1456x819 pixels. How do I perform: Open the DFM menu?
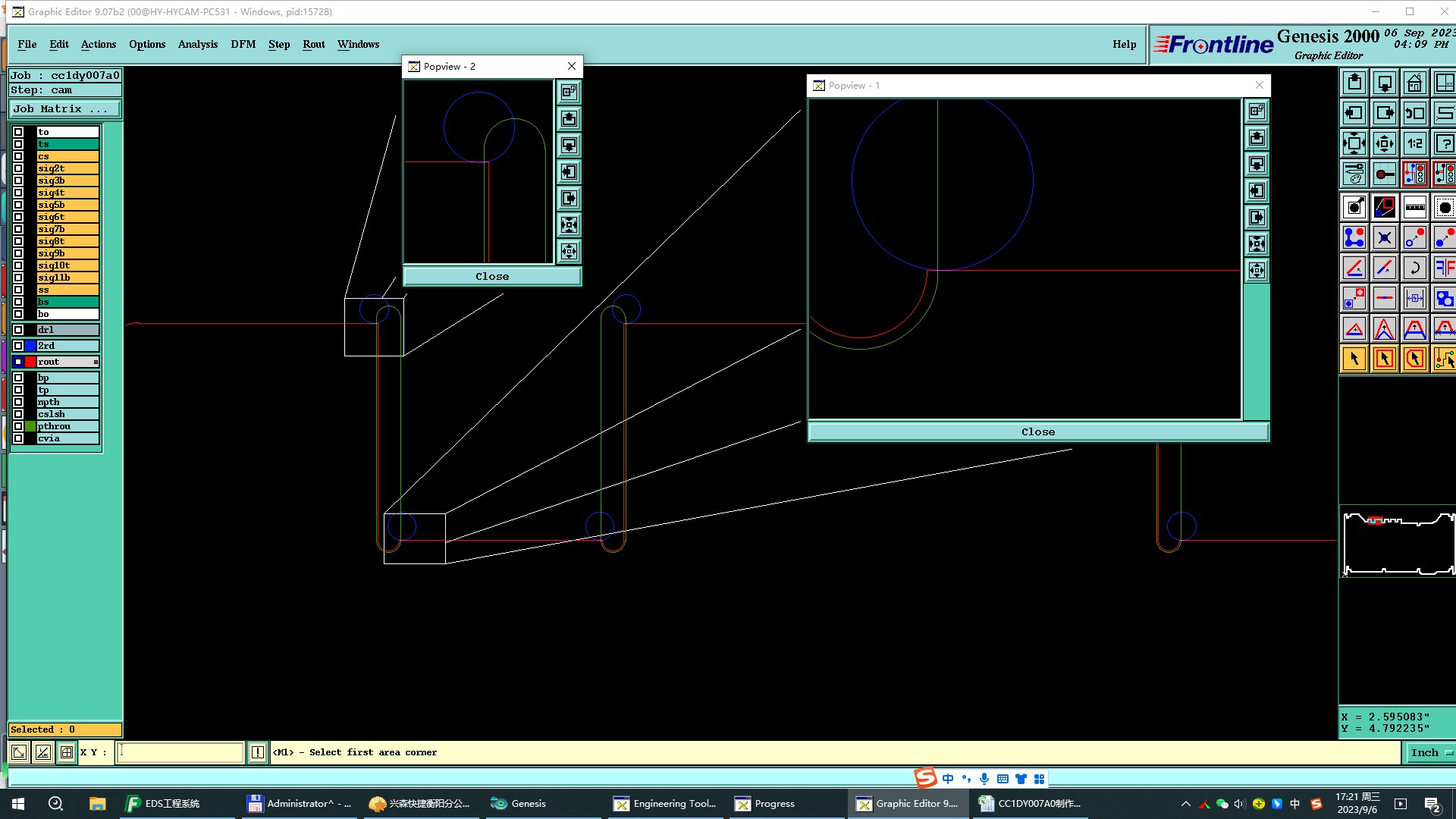click(243, 44)
